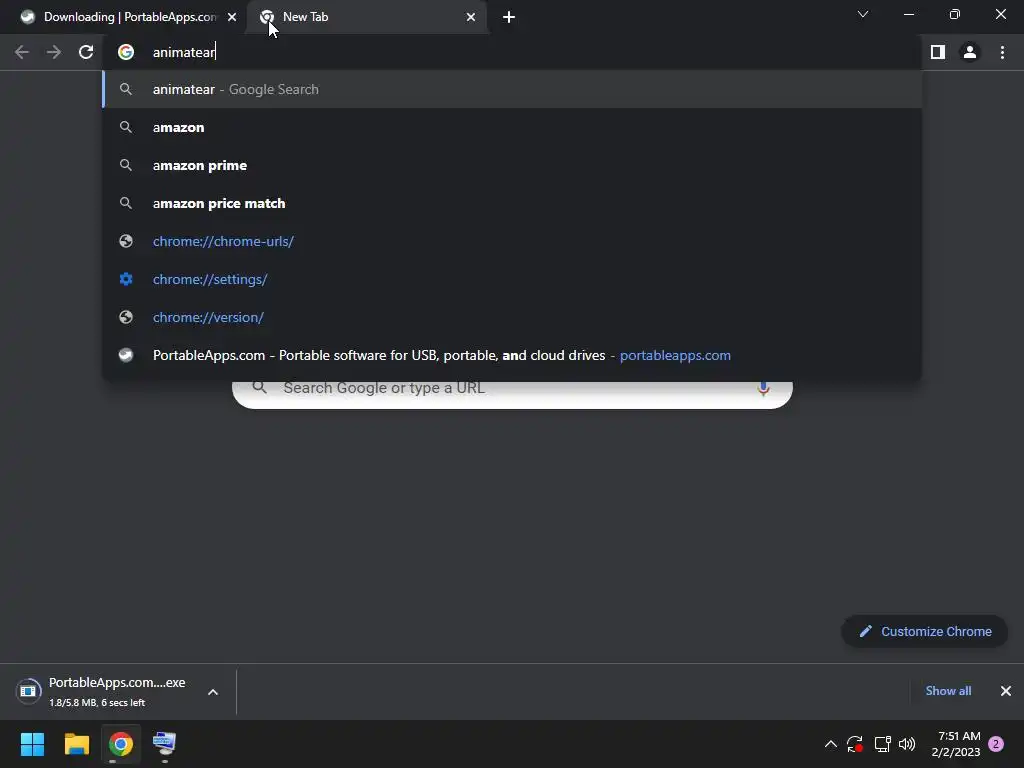Screen dimensions: 1024x768
Task: Open the network tray icon
Action: tap(882, 744)
